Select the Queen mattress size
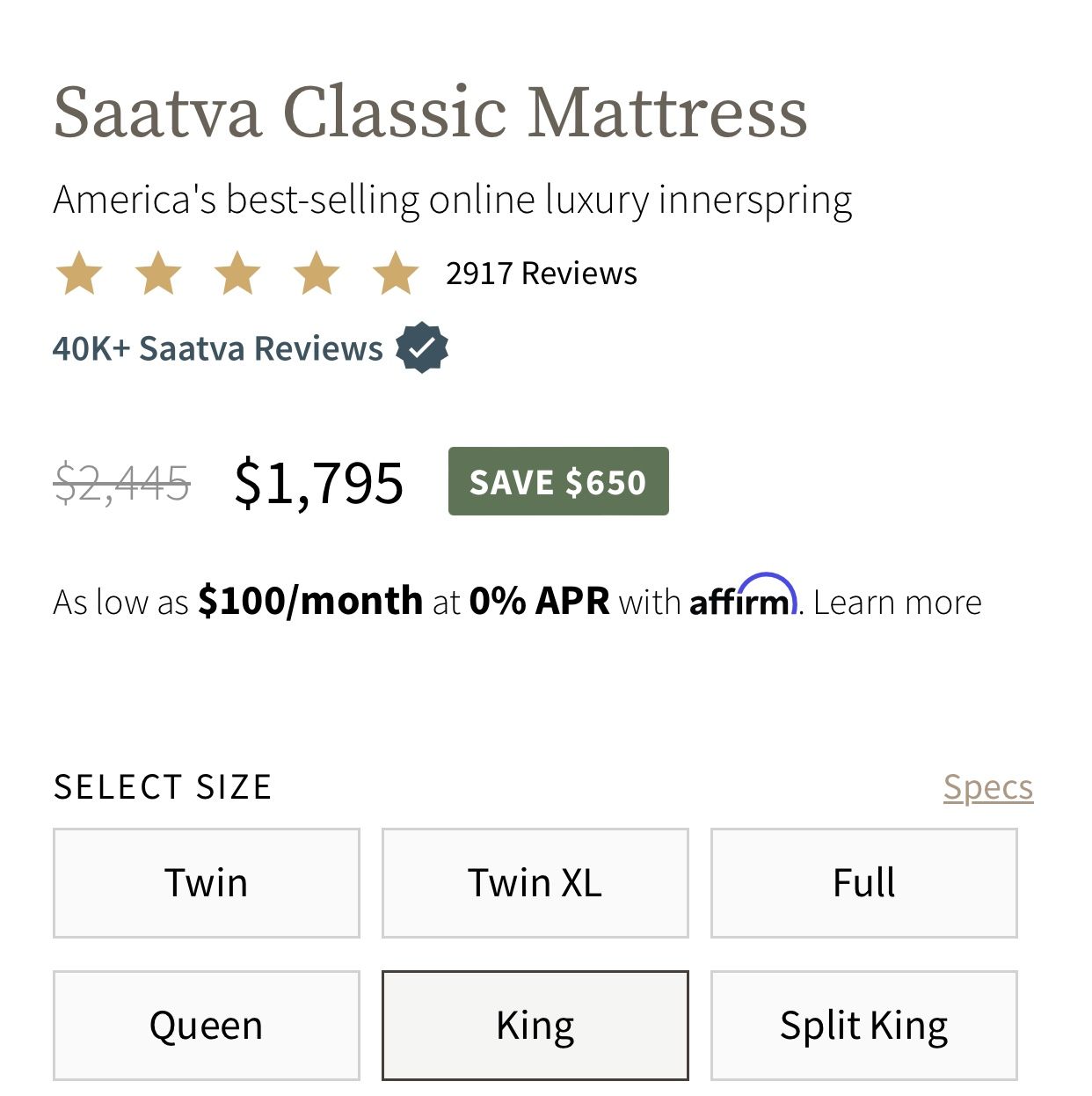Screen dimensions: 1092x1096 (x=206, y=1024)
